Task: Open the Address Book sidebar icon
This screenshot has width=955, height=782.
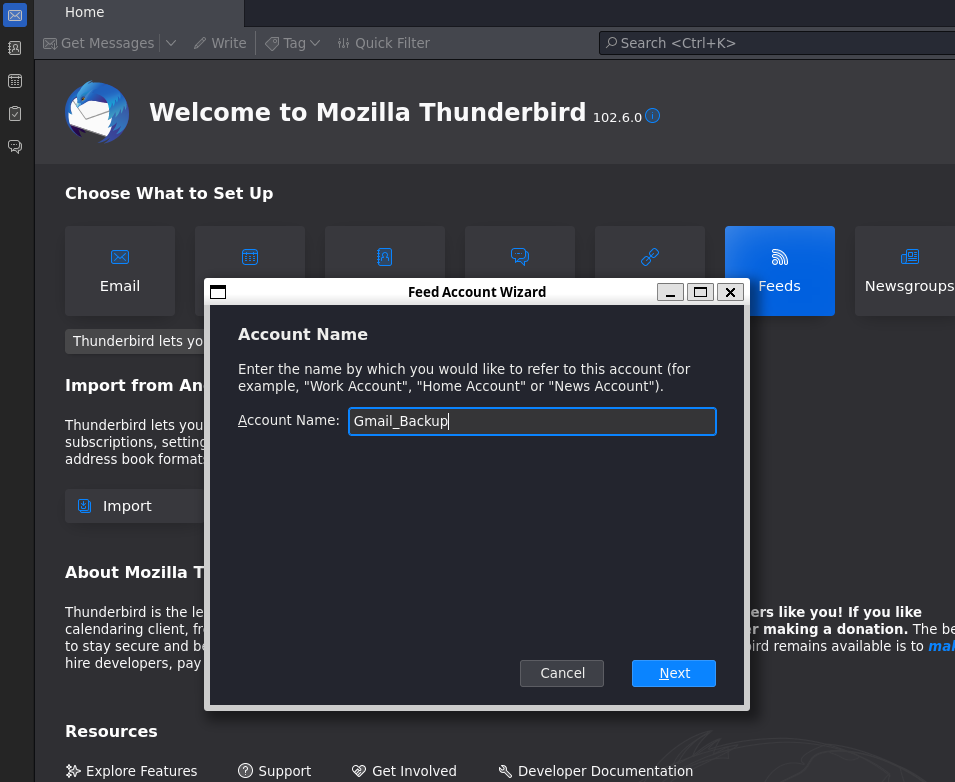Action: tap(15, 48)
